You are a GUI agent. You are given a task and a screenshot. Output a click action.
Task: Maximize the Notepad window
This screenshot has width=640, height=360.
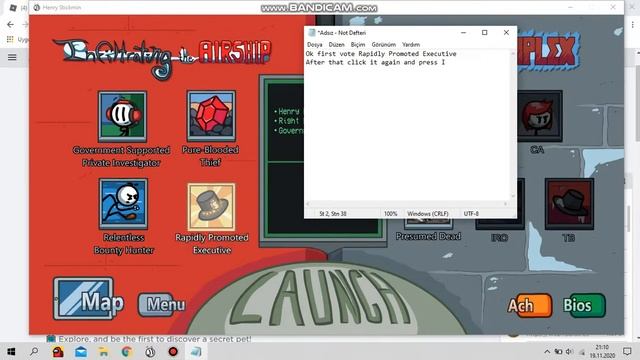(484, 33)
